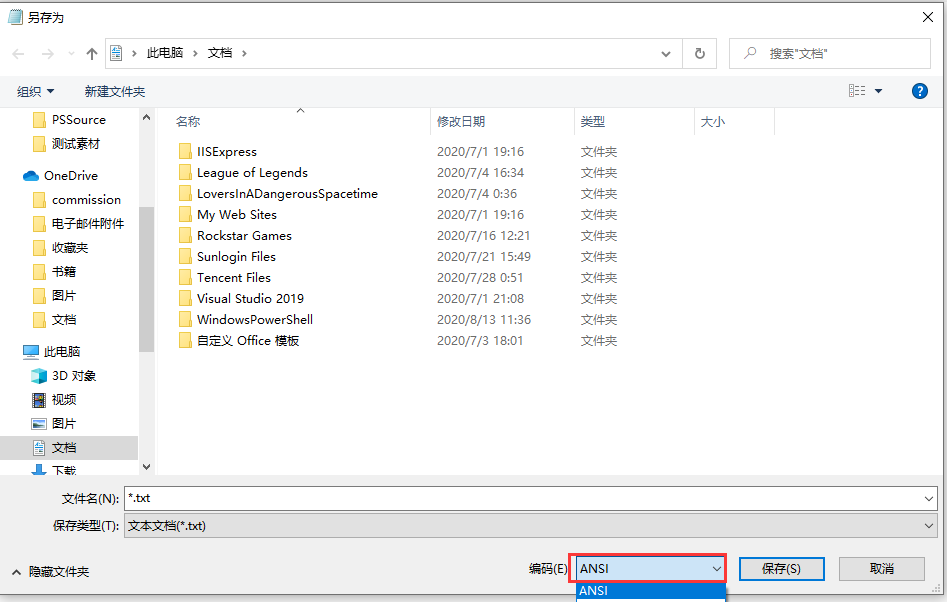947x602 pixels.
Task: Expand address bar history dropdown
Action: point(666,54)
